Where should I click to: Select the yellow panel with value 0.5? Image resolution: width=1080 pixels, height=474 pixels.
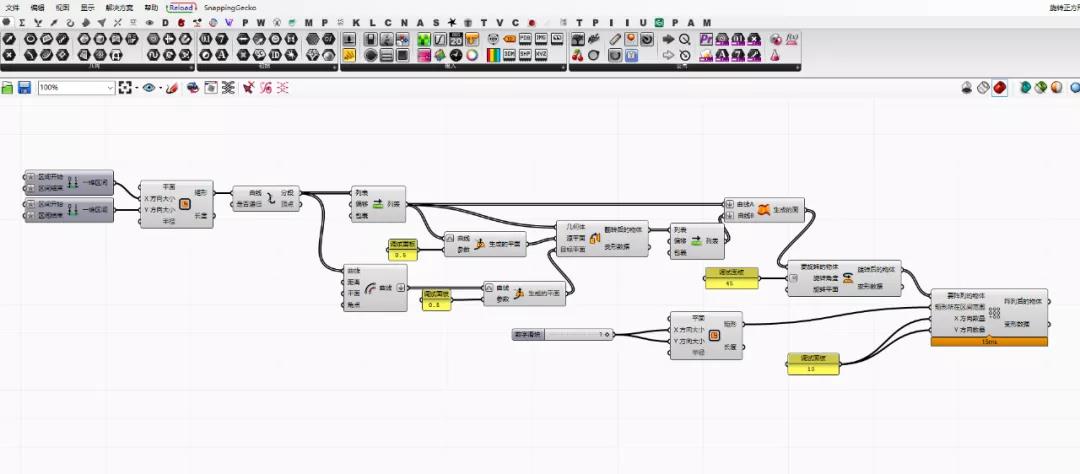coord(402,249)
